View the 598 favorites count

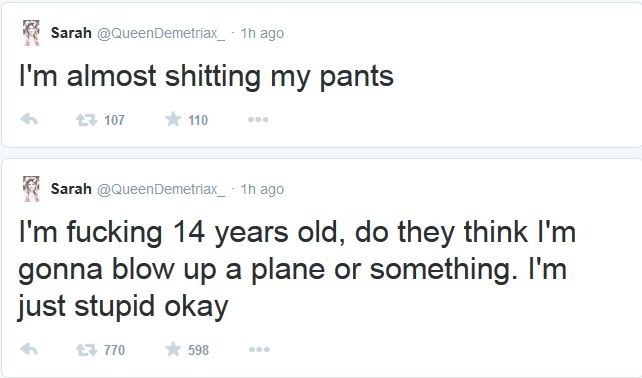(198, 350)
